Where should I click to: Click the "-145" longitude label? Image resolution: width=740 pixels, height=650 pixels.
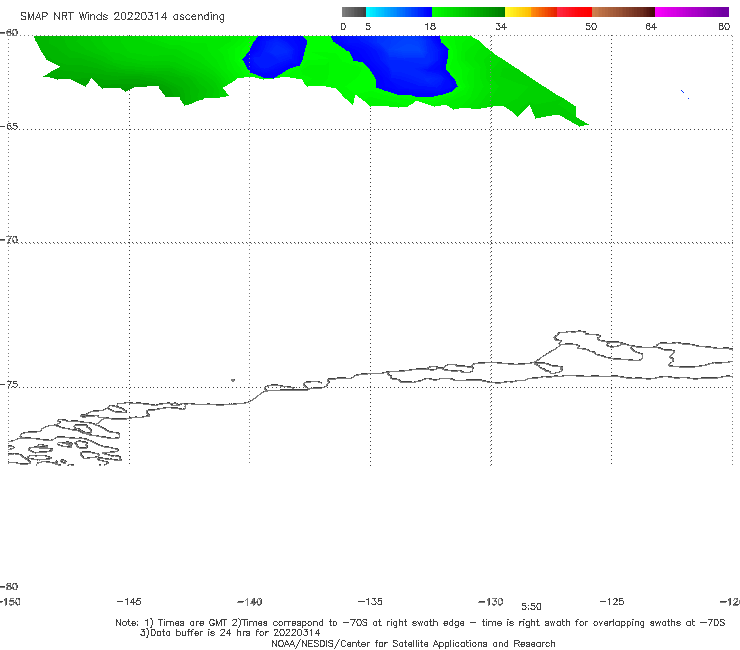click(129, 602)
